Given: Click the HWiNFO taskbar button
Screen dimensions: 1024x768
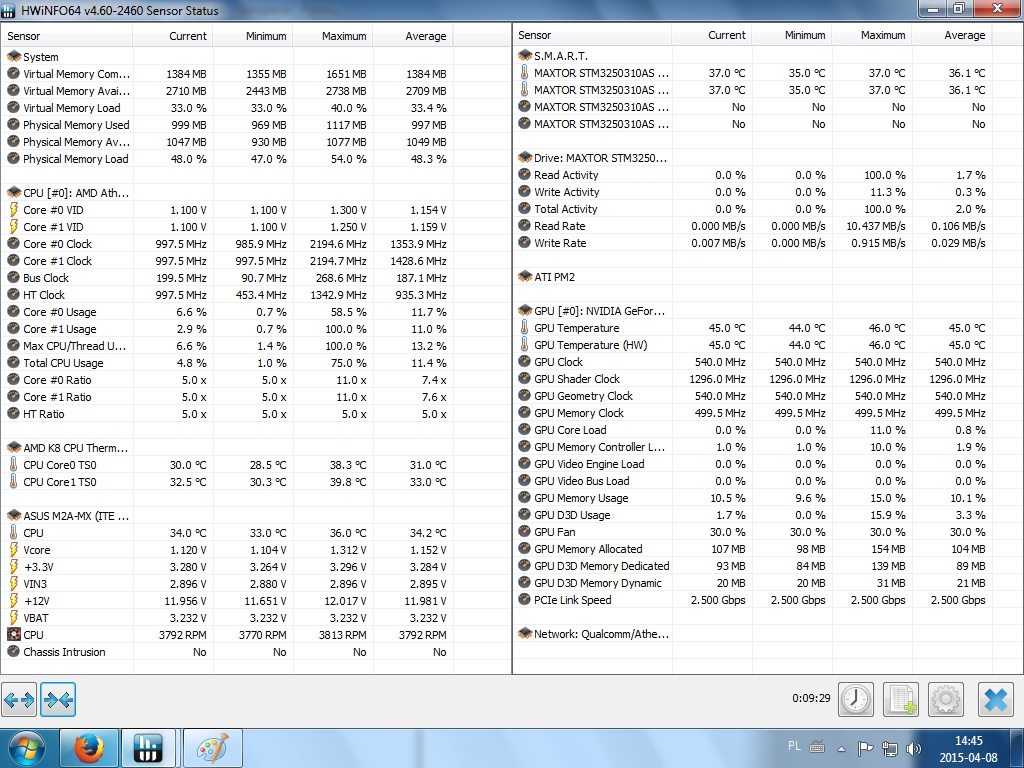Looking at the screenshot, I should 148,748.
